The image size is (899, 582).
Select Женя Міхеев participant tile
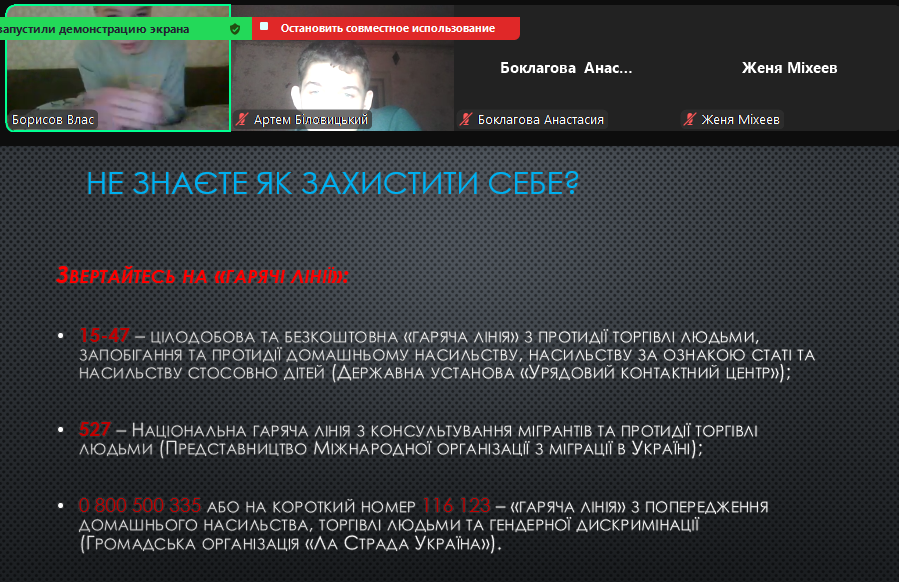[789, 68]
